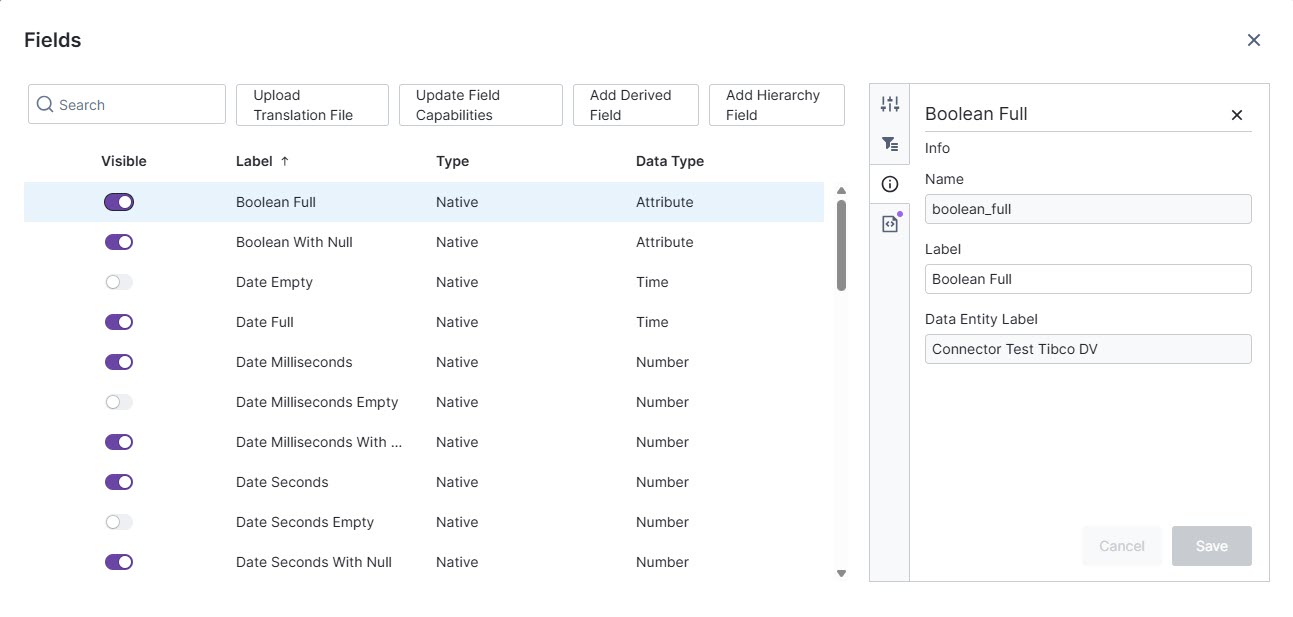Toggle visibility of Date Seconds

tap(119, 482)
